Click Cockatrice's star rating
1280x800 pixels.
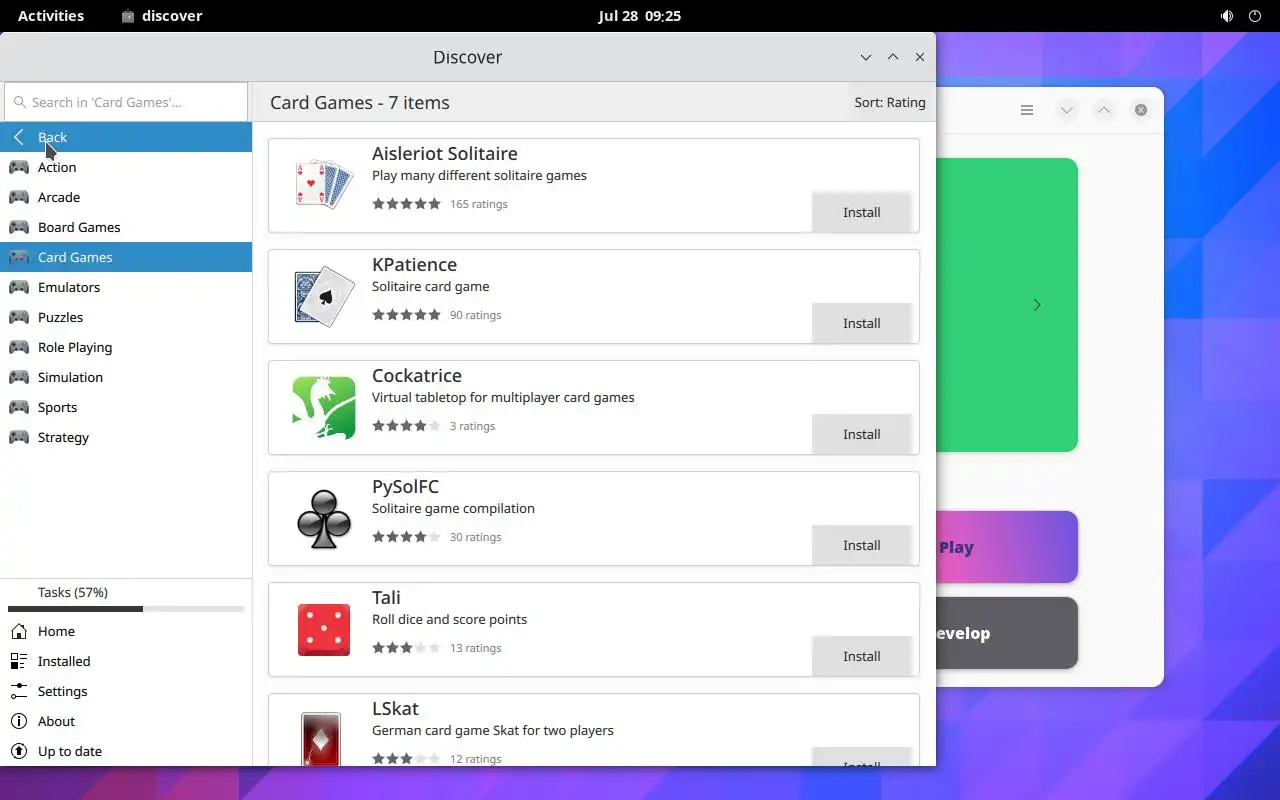(406, 426)
